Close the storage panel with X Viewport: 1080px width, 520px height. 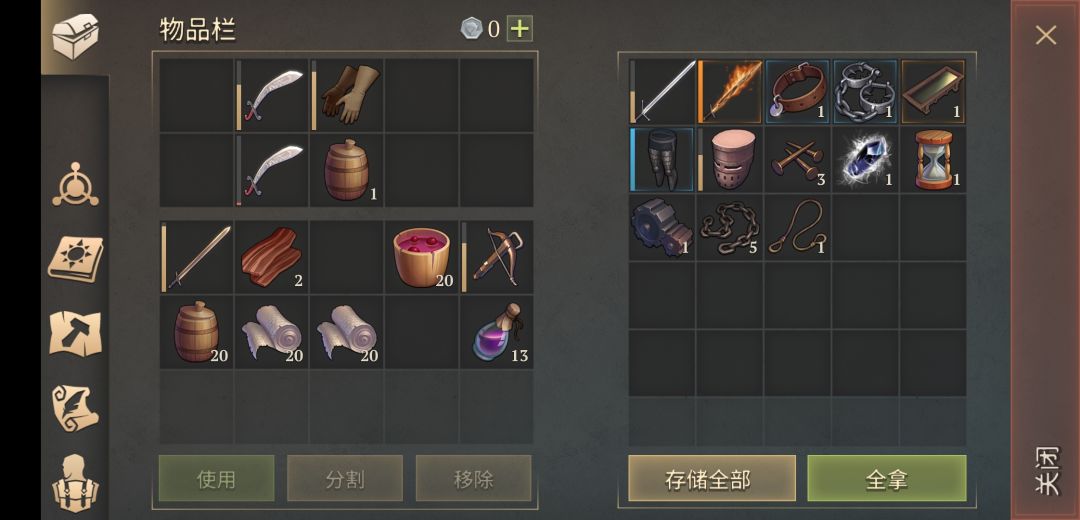pyautogui.click(x=1046, y=35)
